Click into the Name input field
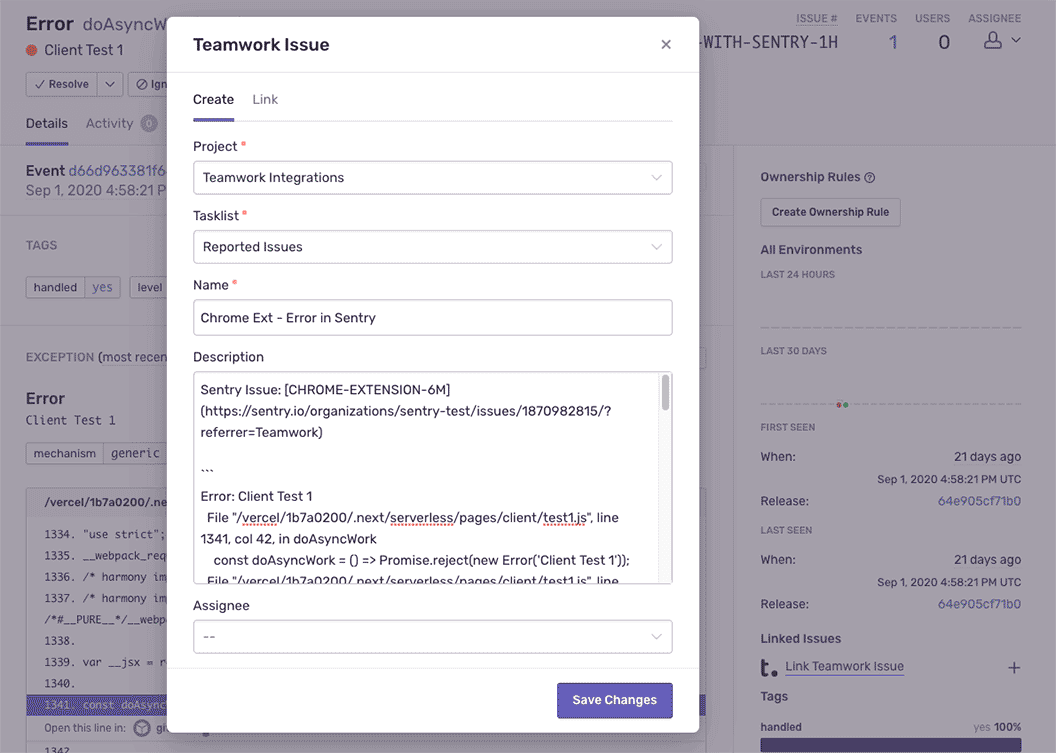The image size is (1056, 753). pos(432,318)
